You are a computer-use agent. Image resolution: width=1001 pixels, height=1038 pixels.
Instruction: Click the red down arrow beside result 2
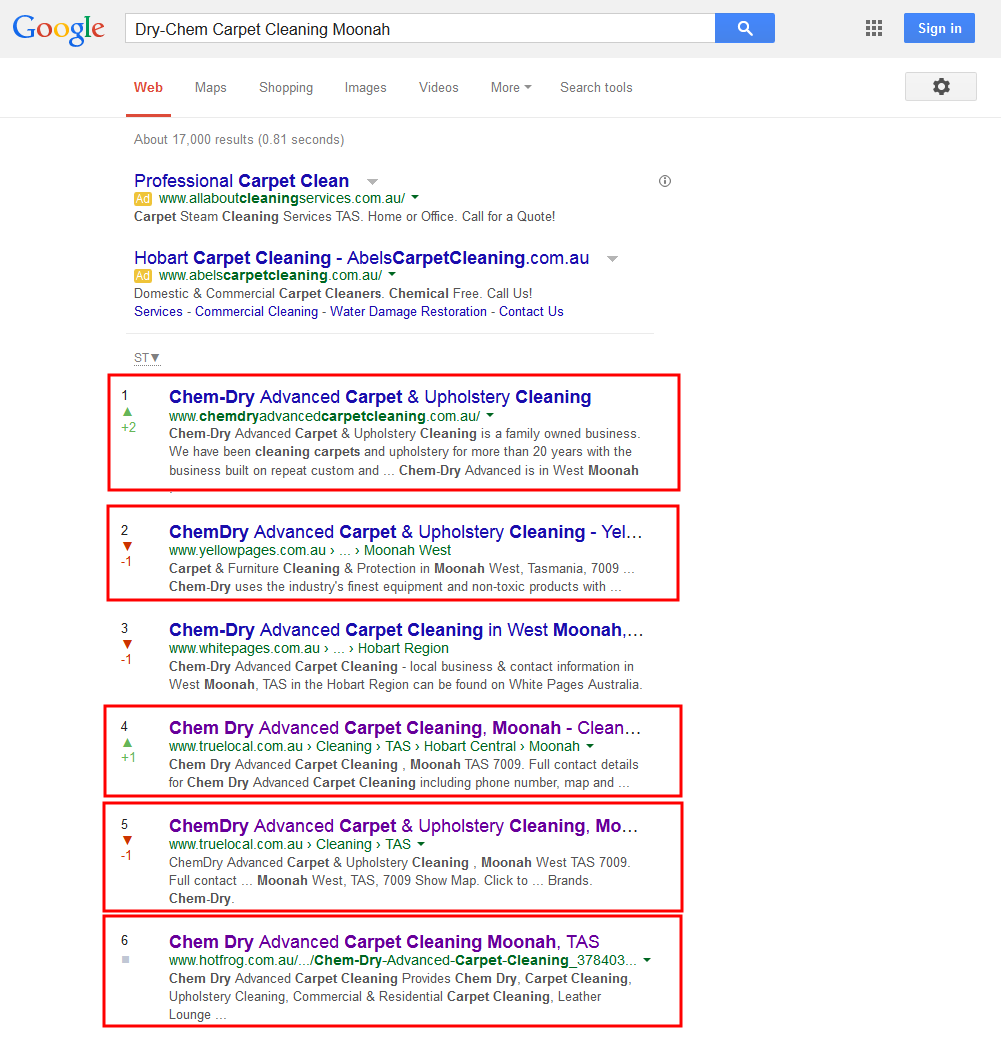point(127,546)
